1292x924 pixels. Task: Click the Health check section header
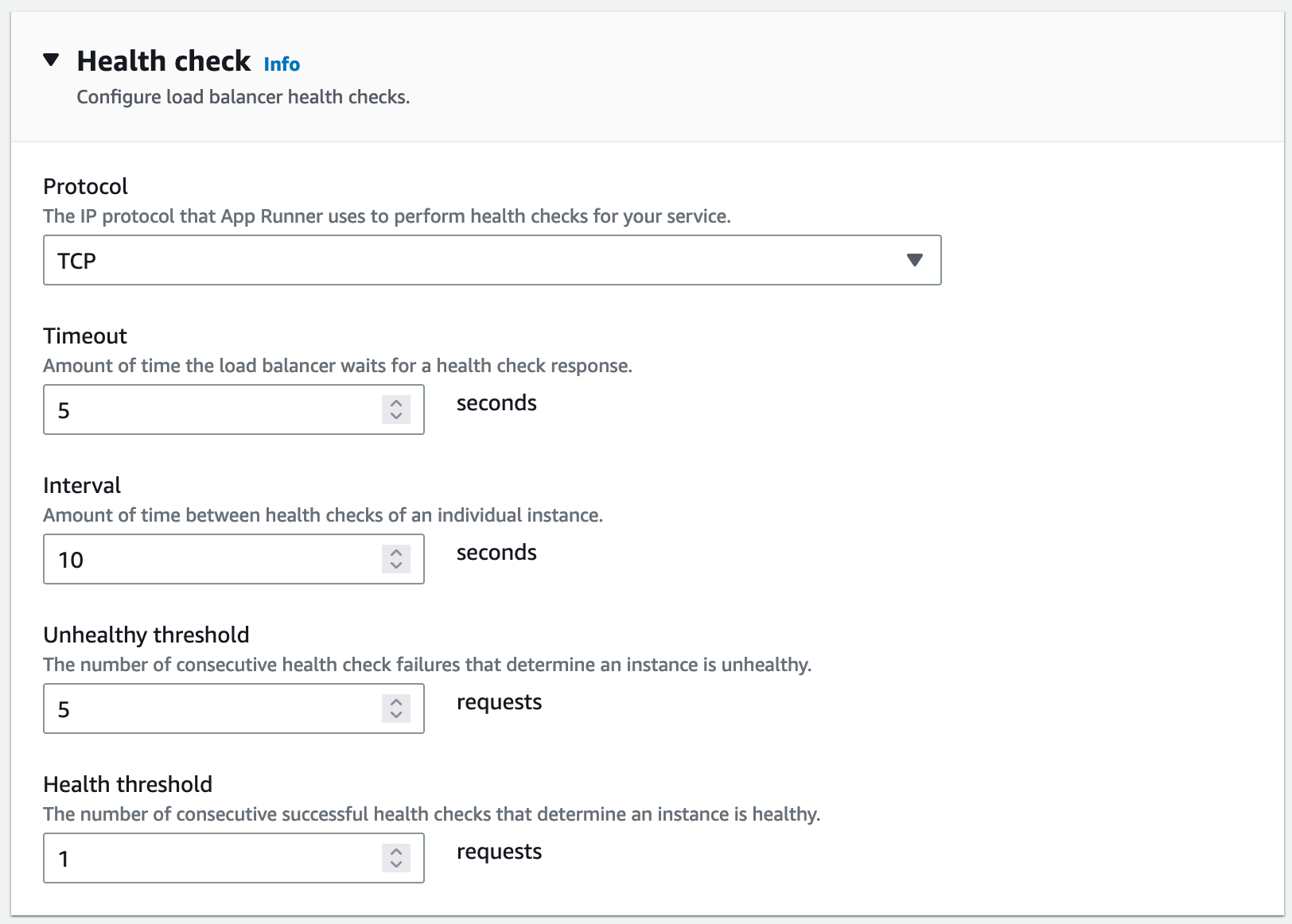click(163, 60)
